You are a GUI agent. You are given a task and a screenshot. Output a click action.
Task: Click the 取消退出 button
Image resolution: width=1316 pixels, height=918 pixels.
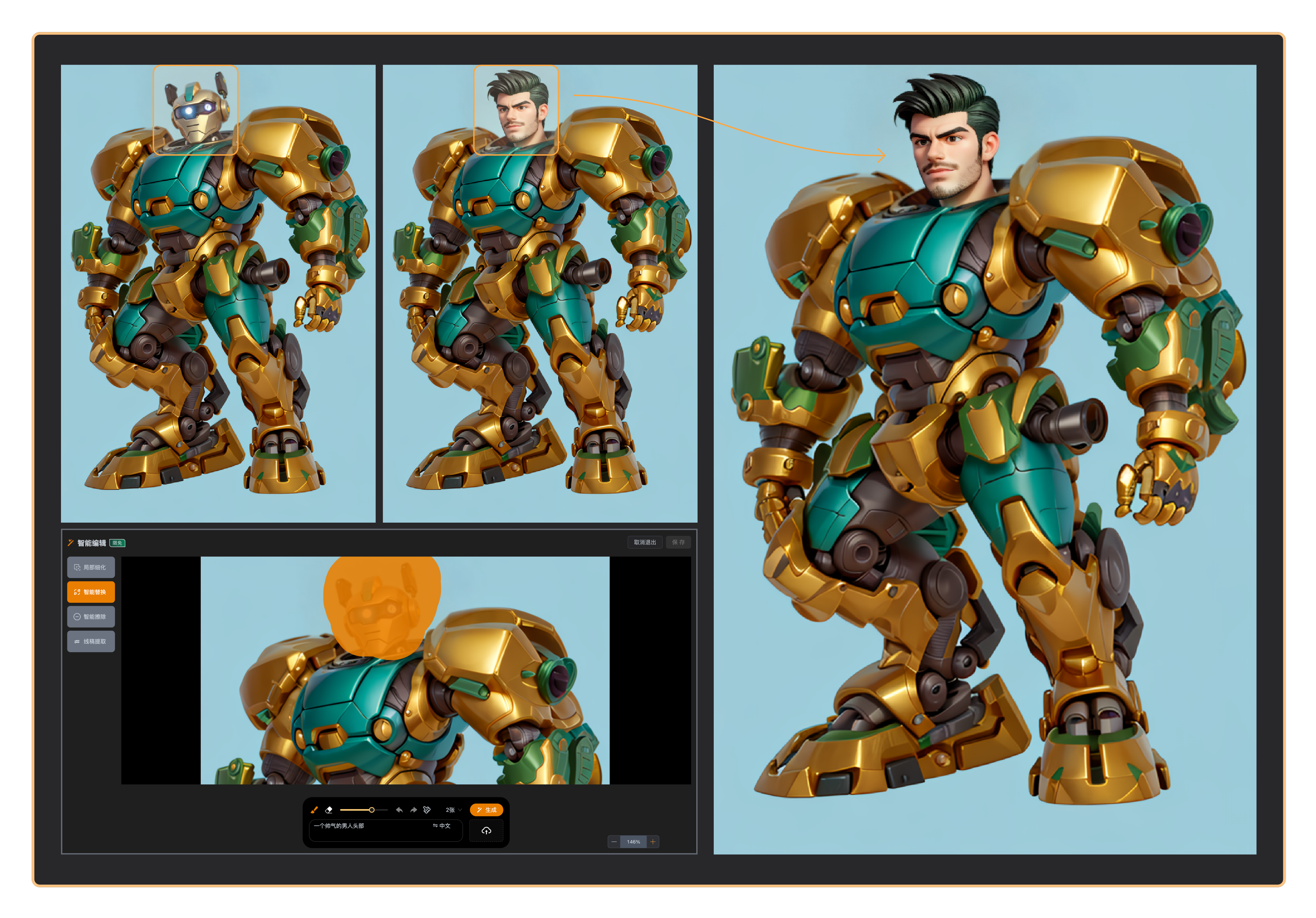[x=645, y=542]
